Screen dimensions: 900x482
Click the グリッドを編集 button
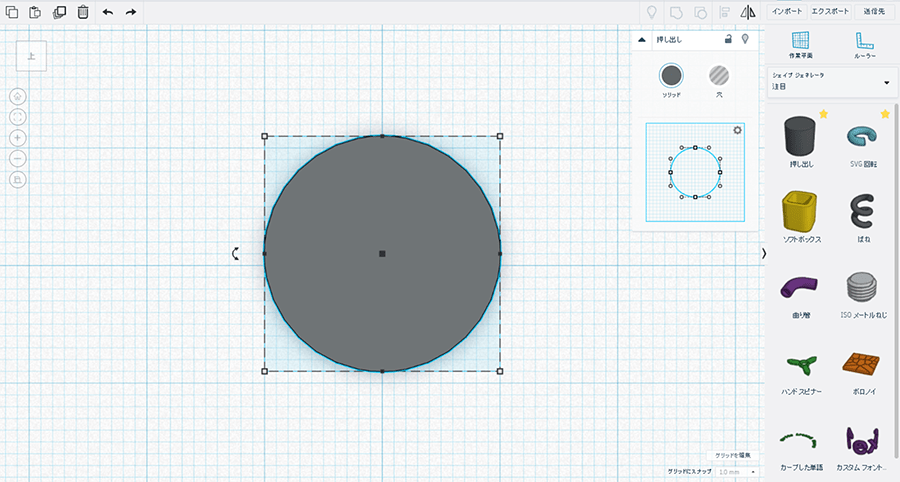click(732, 456)
